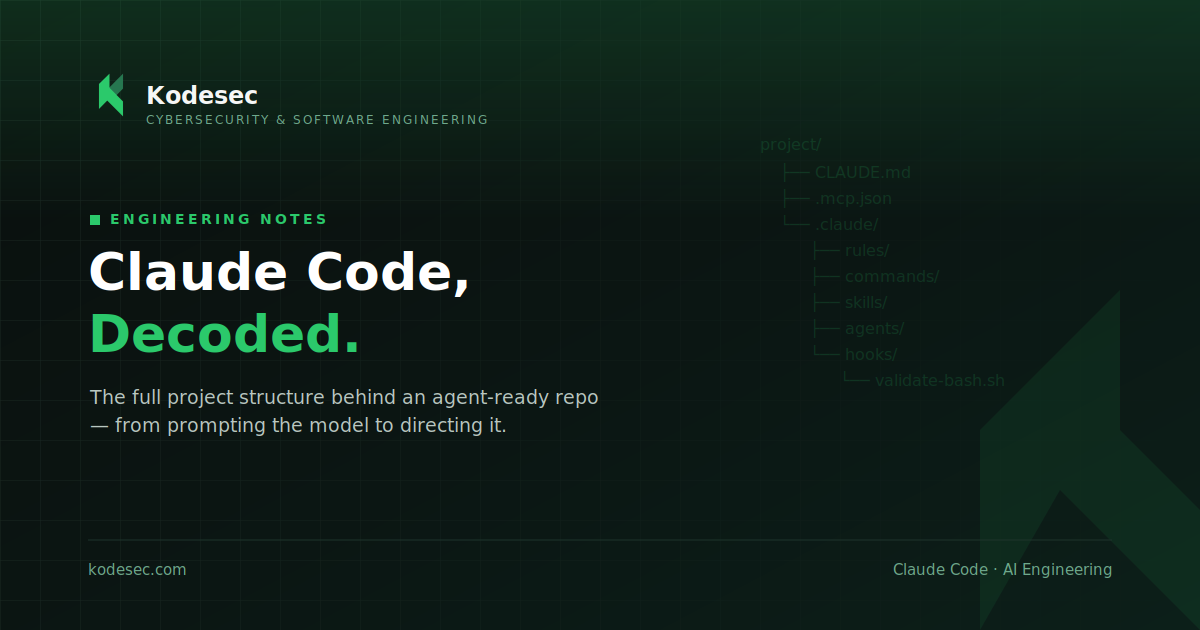Click the Kodesec brand name

click(x=202, y=96)
